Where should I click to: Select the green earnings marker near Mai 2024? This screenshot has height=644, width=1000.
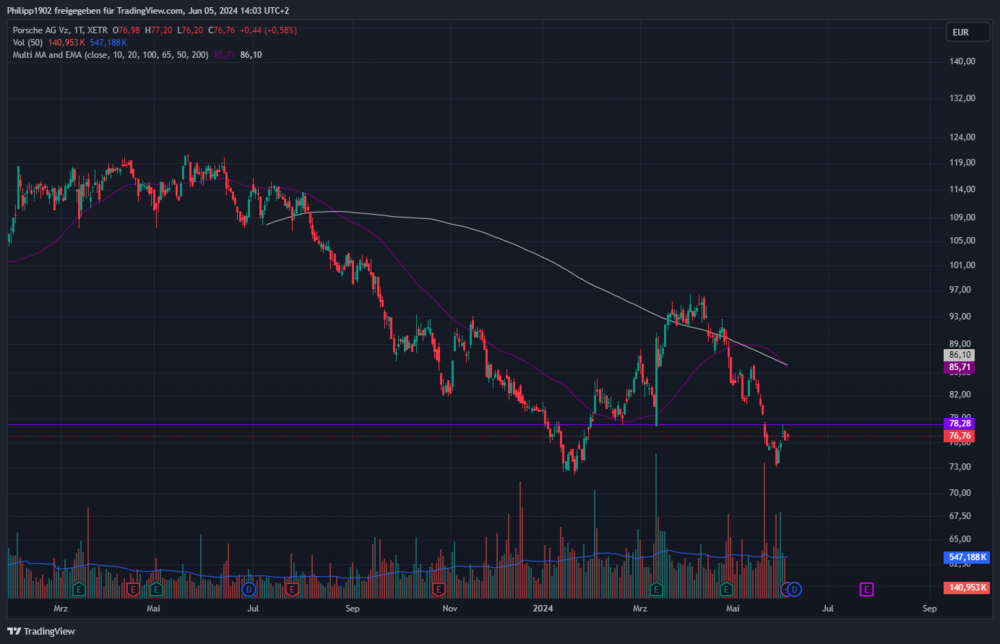[726, 589]
